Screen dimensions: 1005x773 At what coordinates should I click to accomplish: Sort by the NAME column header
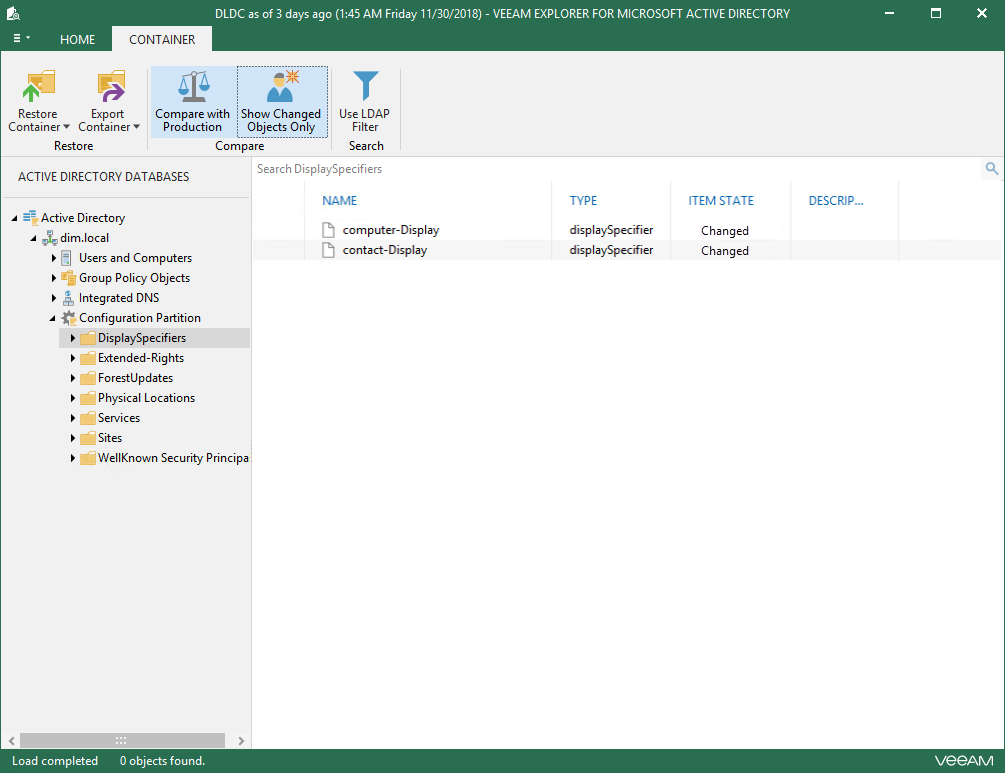pos(339,201)
